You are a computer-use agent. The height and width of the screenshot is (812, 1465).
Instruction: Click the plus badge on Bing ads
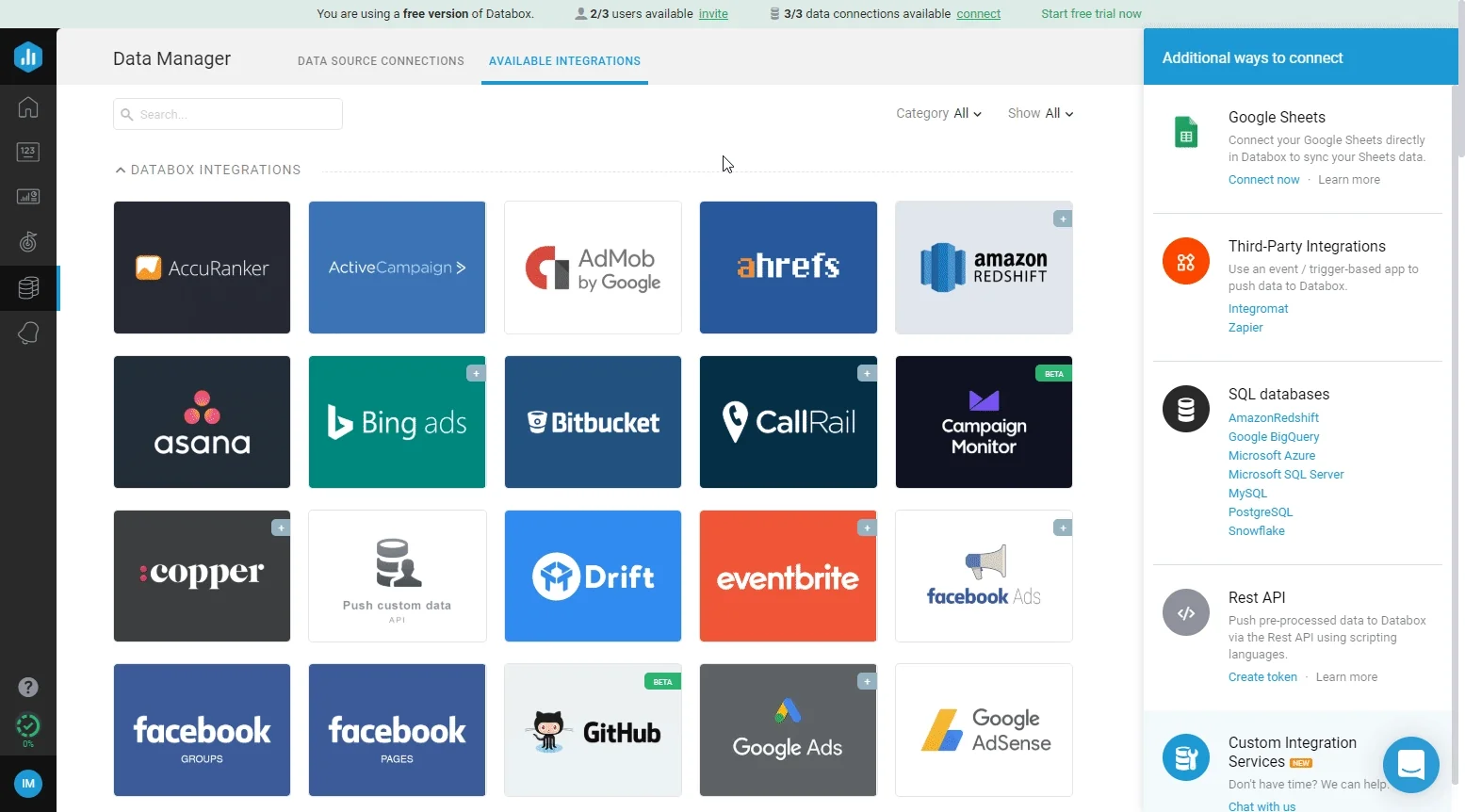(476, 373)
